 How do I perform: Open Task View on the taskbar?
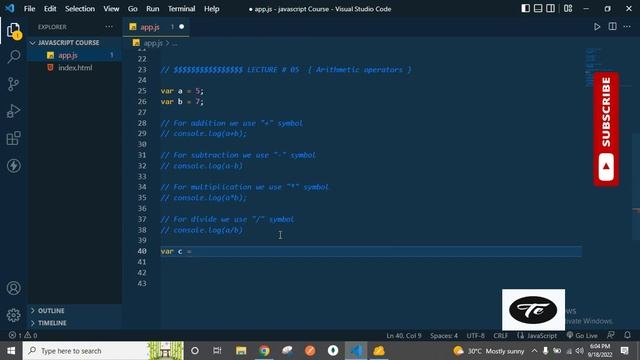point(217,351)
